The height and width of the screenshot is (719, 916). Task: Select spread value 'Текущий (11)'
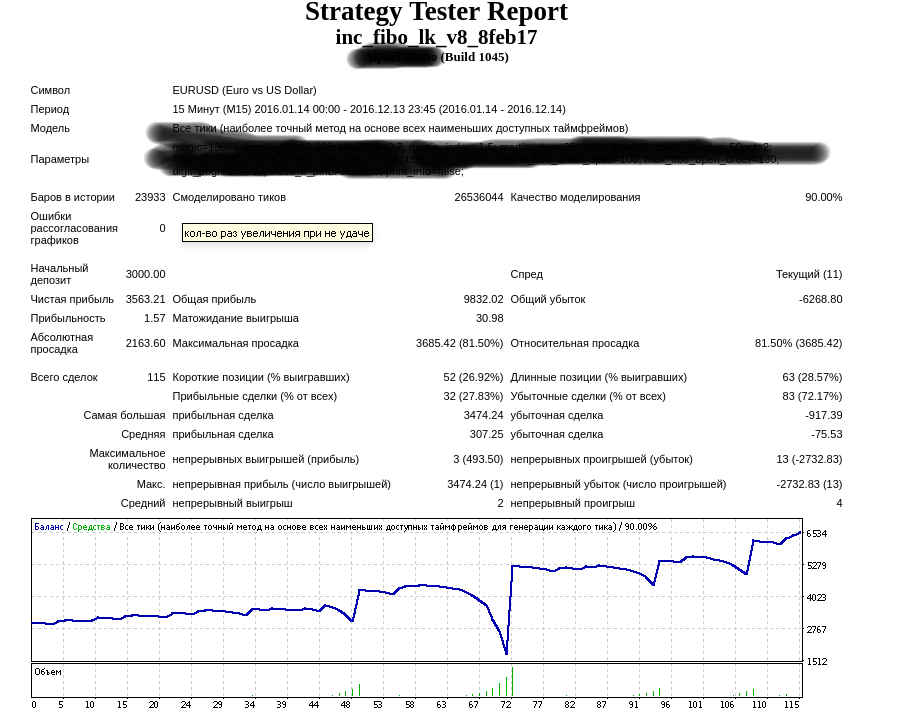click(809, 275)
